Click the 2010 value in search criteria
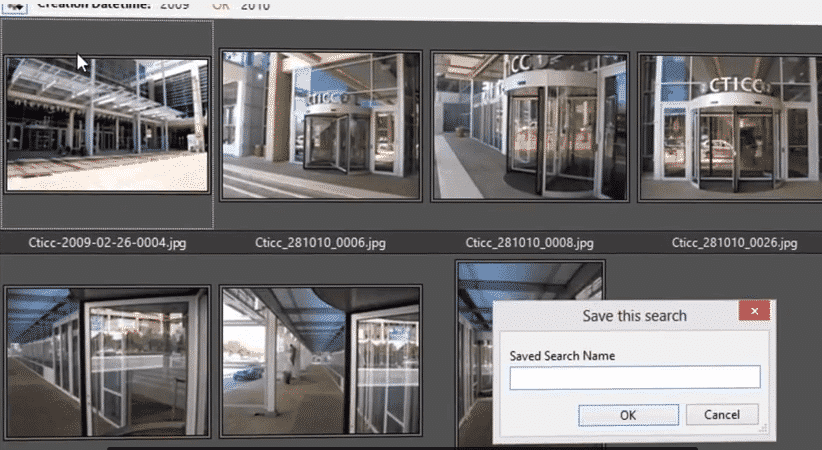This screenshot has height=450, width=822. (x=256, y=6)
